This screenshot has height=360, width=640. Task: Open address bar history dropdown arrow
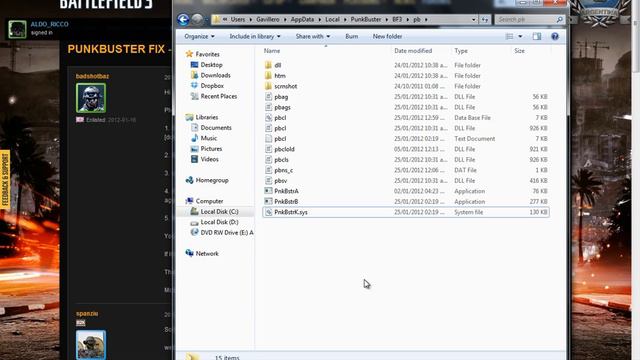pyautogui.click(x=473, y=19)
